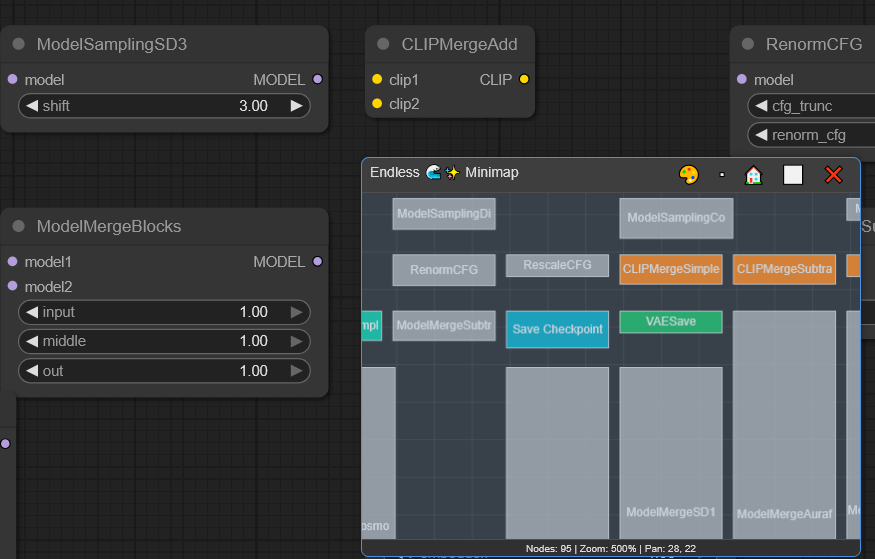Click the white square minimap icon
This screenshot has width=875, height=559.
pyautogui.click(x=793, y=175)
